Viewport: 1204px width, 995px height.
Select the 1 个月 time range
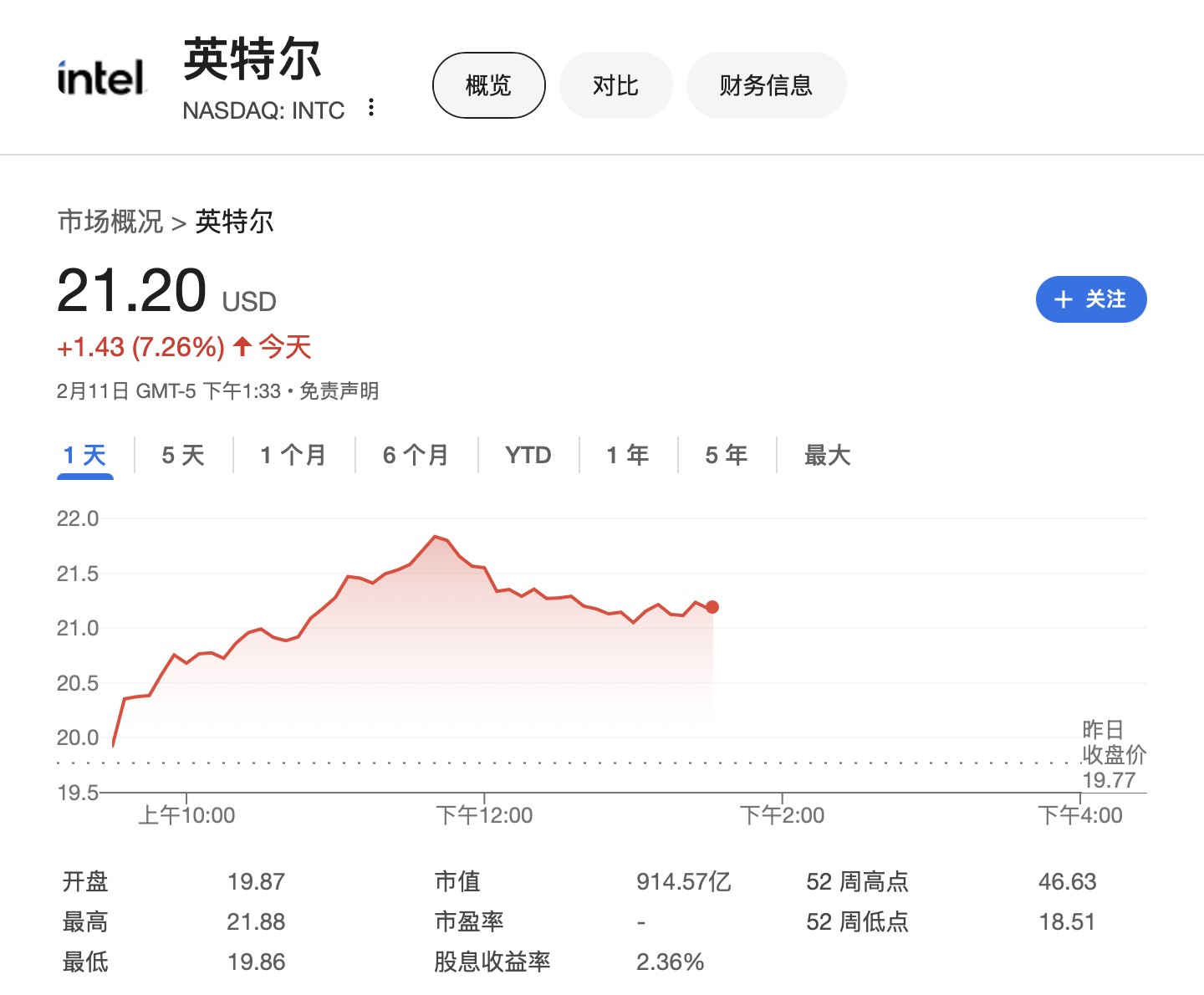293,456
